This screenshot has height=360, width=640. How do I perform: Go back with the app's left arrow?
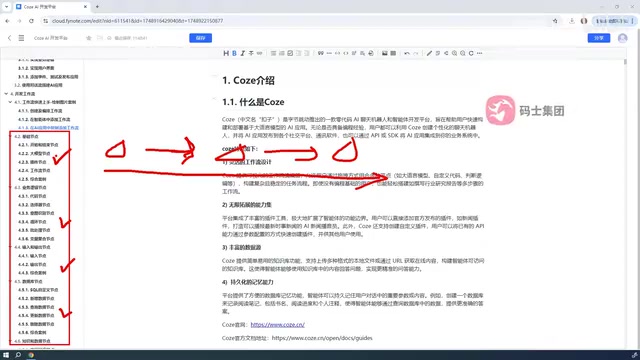[9, 38]
